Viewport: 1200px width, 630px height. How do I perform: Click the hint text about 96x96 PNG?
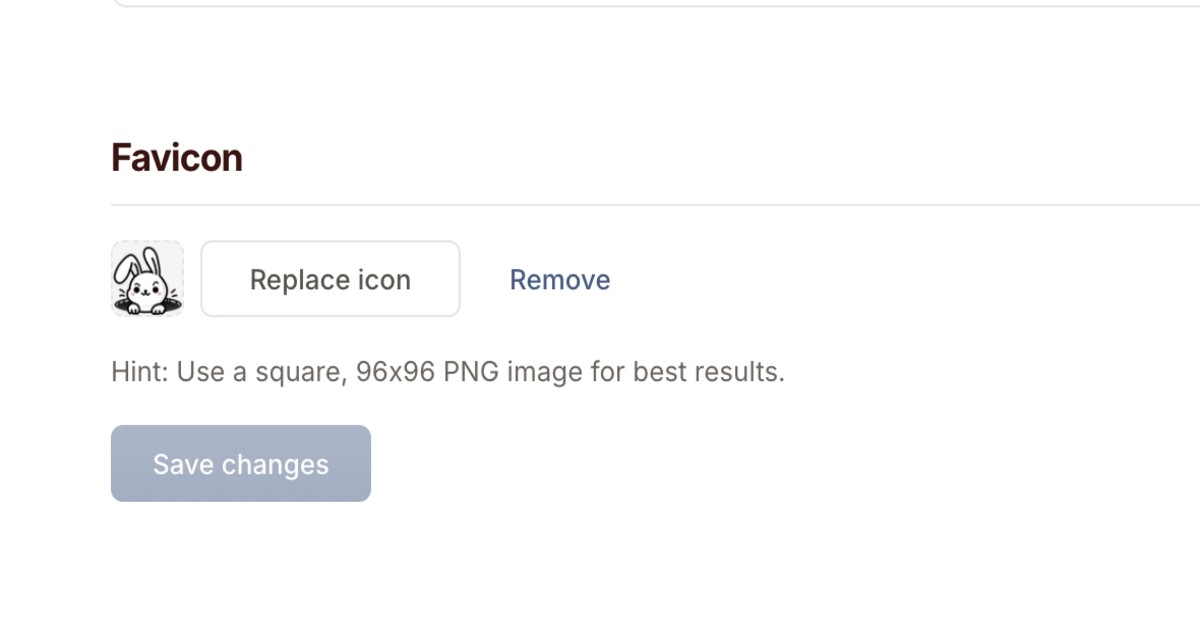click(447, 372)
